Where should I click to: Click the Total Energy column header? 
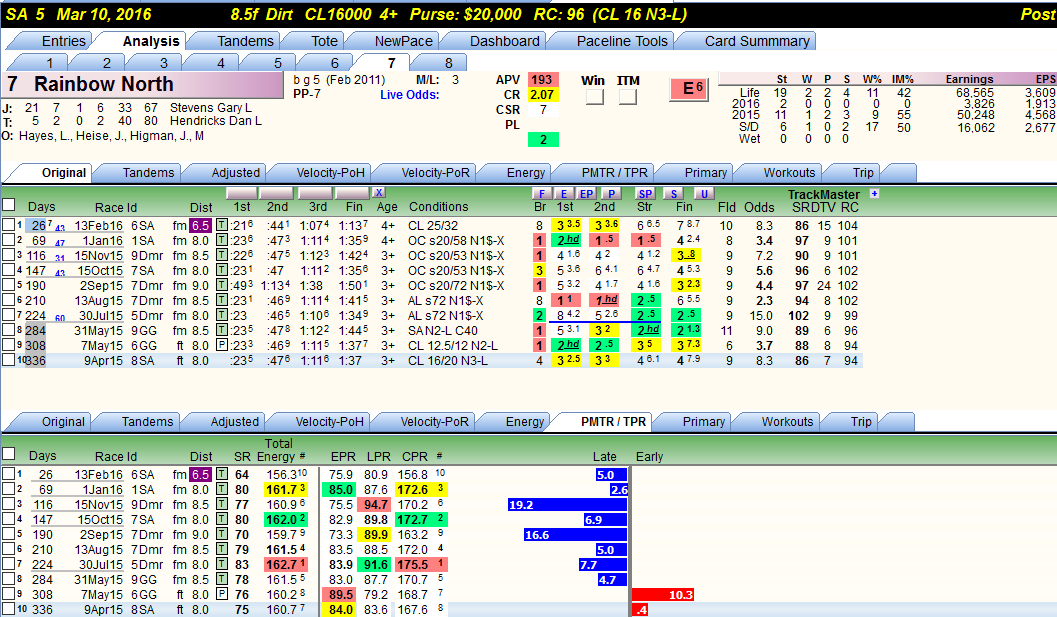click(278, 450)
